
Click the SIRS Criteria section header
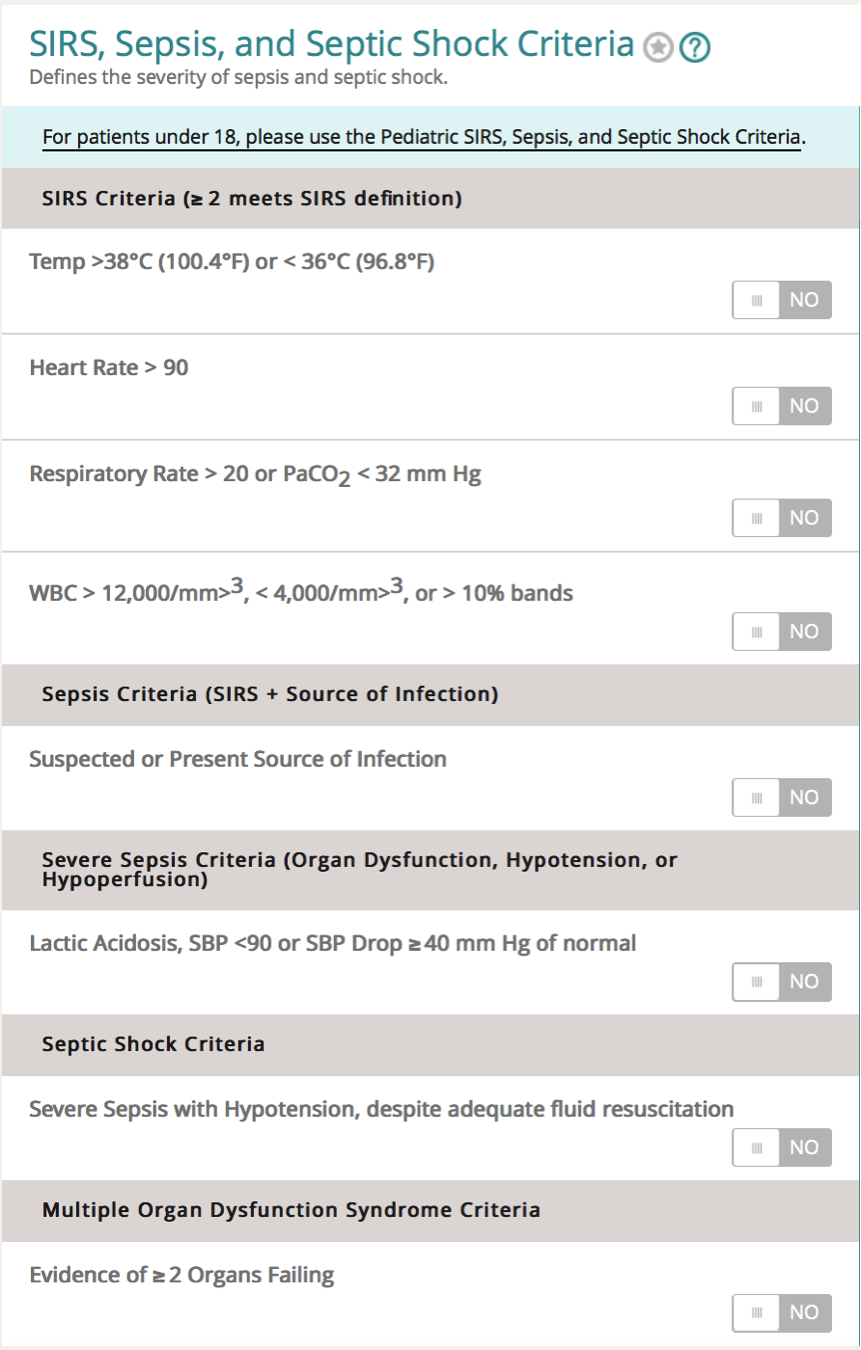pyautogui.click(x=252, y=198)
